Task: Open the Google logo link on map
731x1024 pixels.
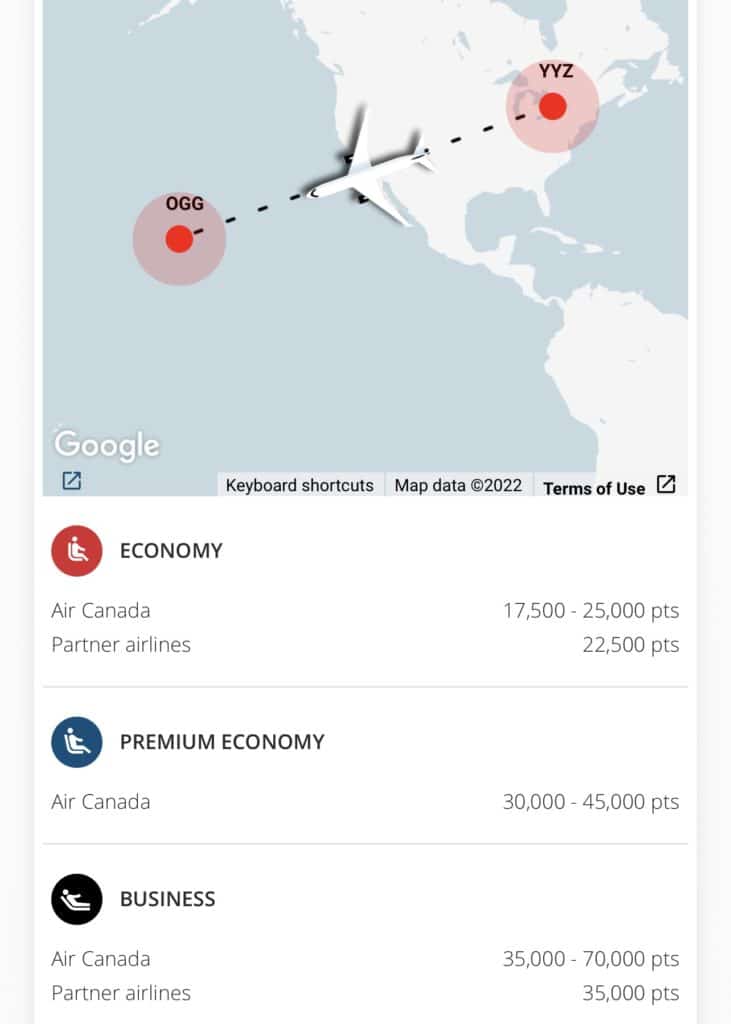Action: coord(107,445)
